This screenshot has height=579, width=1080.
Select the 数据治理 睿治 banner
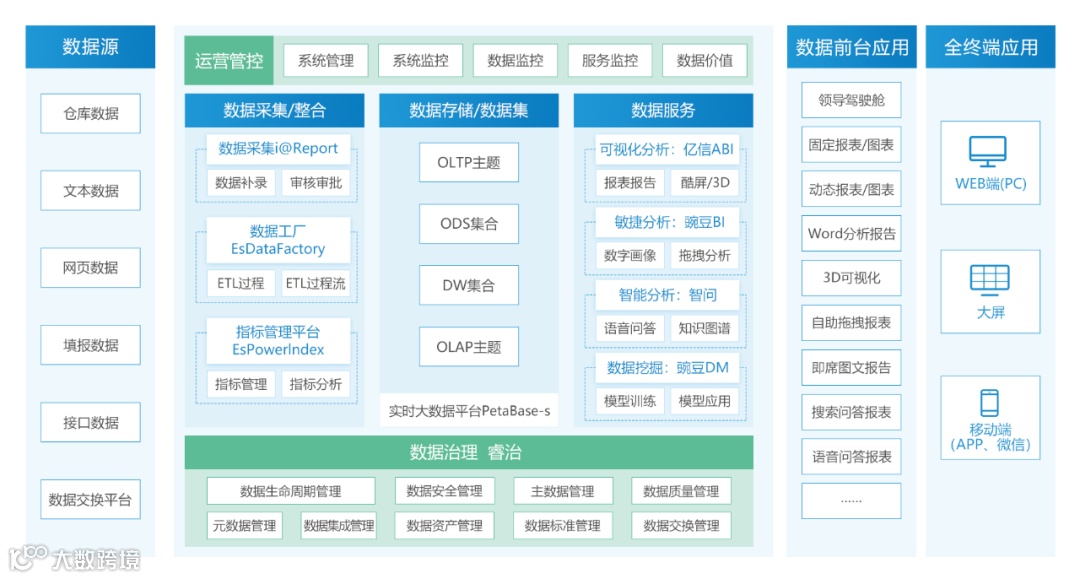pos(468,452)
